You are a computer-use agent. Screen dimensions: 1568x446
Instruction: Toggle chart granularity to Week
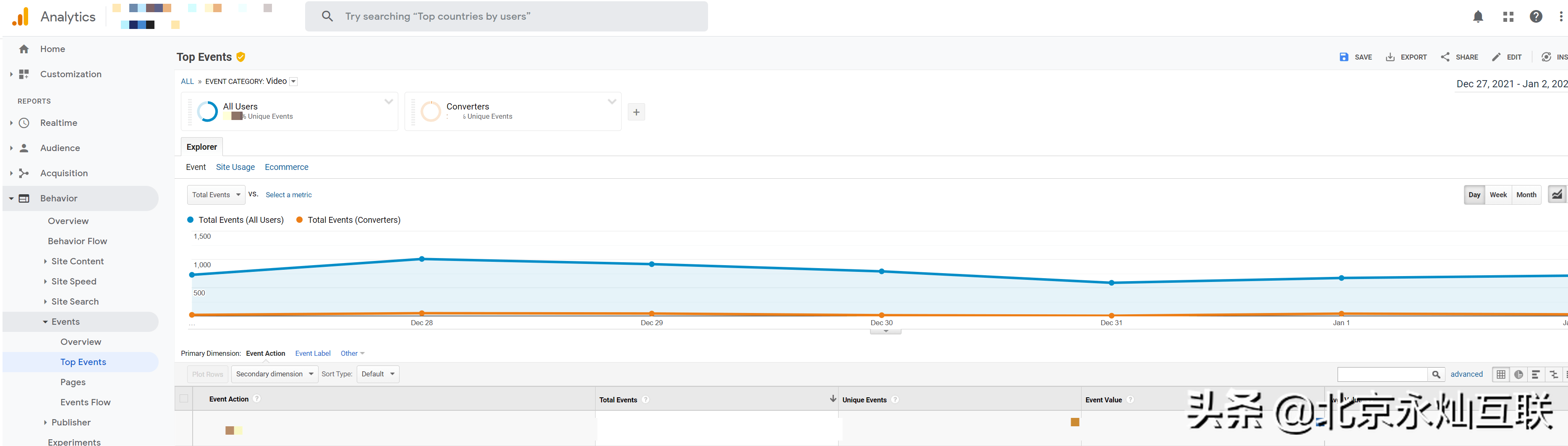point(1498,195)
